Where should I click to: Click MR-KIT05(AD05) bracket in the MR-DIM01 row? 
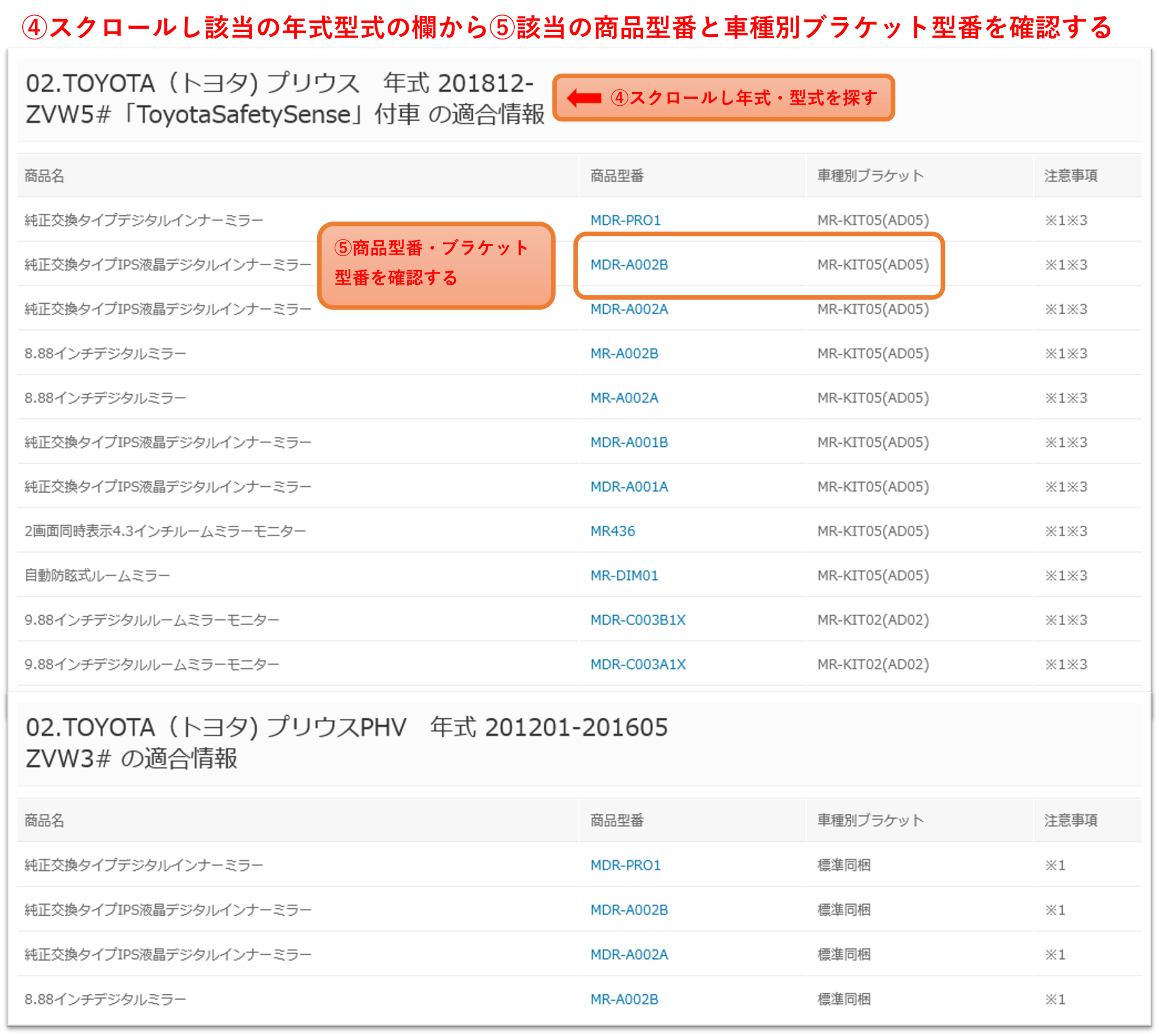pyautogui.click(x=873, y=576)
